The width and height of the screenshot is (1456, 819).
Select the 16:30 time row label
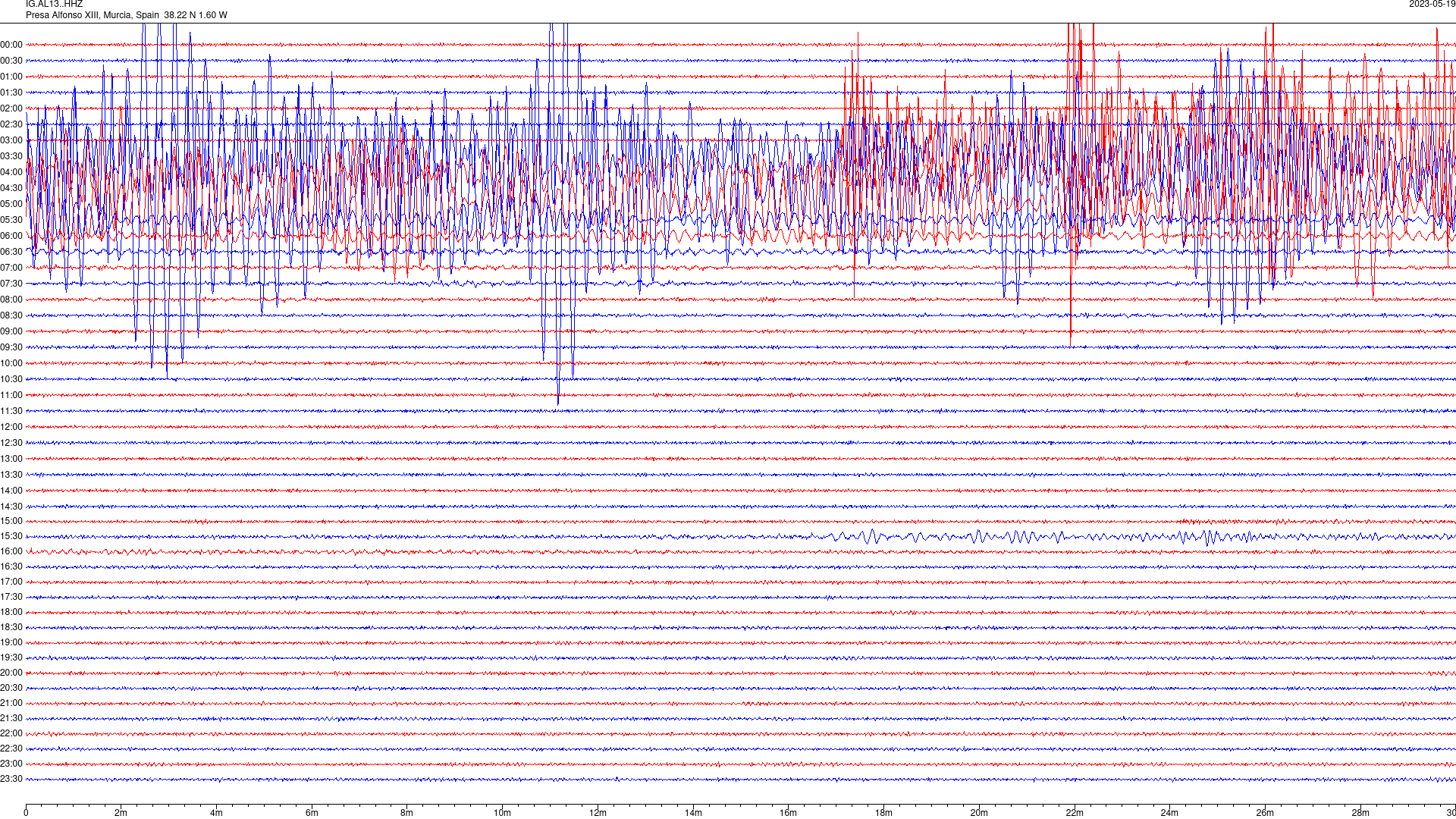click(11, 566)
